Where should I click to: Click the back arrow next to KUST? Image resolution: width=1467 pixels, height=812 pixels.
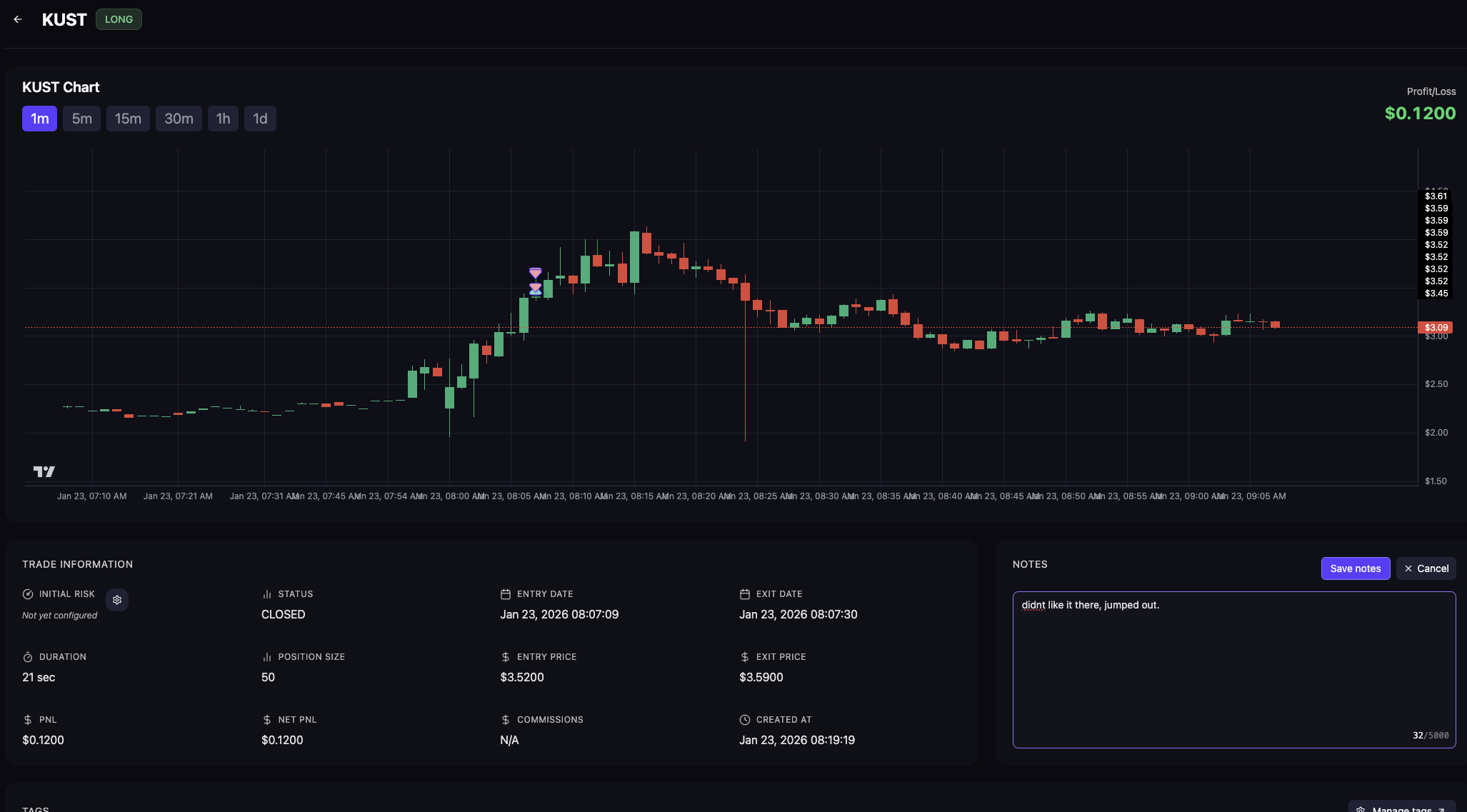18,19
